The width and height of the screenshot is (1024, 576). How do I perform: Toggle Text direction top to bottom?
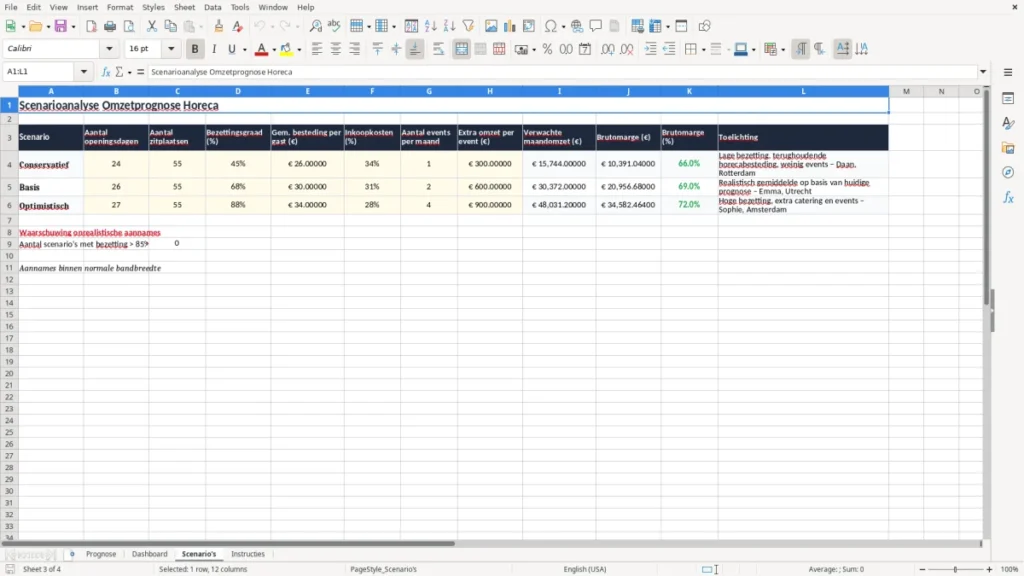click(x=862, y=49)
